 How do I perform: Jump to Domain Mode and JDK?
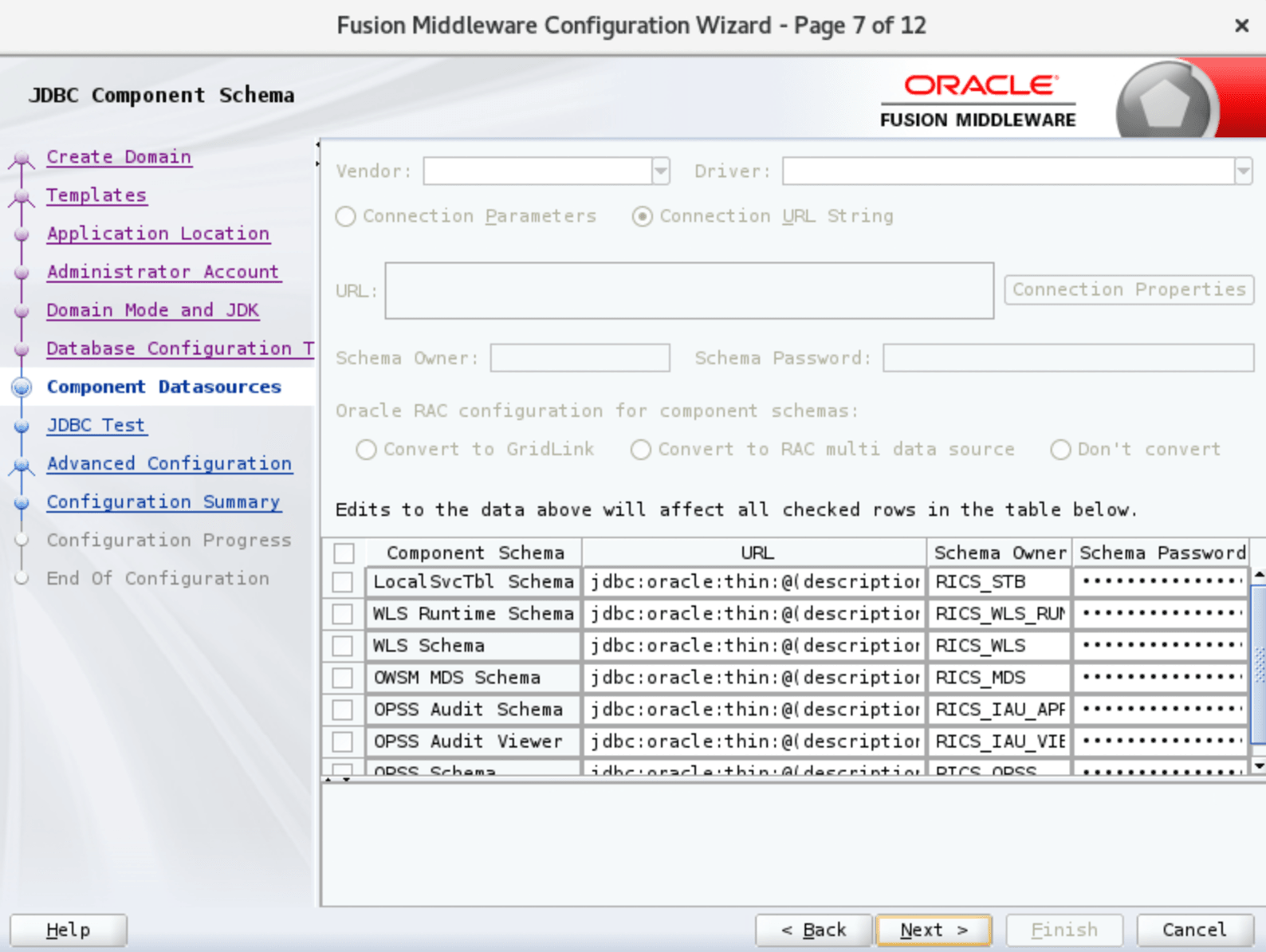click(x=153, y=310)
